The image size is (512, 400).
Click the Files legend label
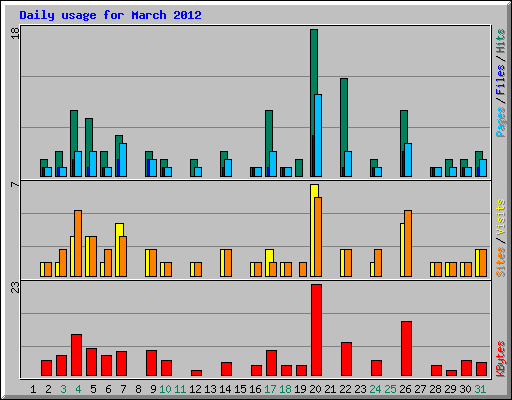tap(500, 80)
